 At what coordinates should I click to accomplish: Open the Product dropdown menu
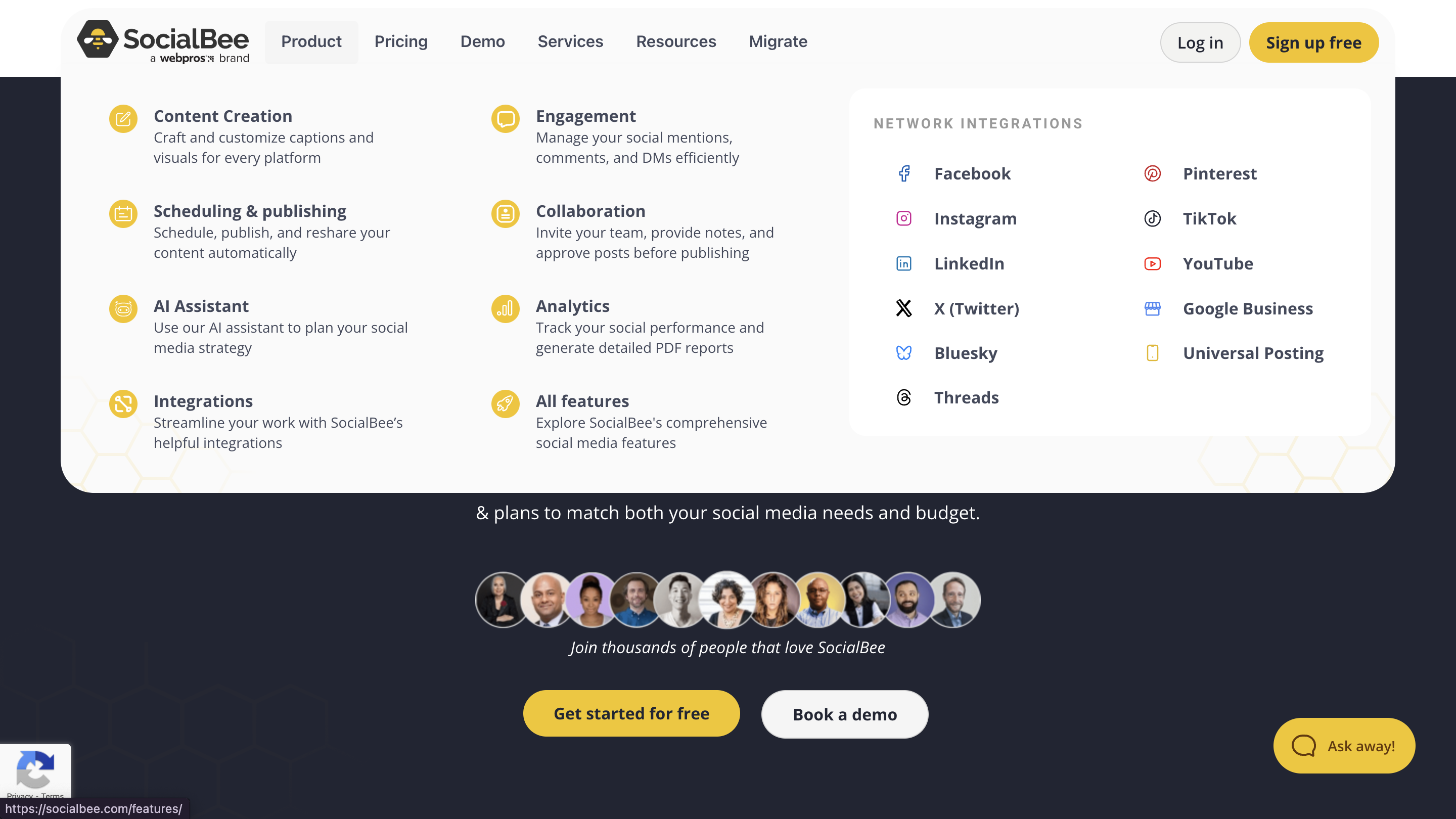point(311,41)
